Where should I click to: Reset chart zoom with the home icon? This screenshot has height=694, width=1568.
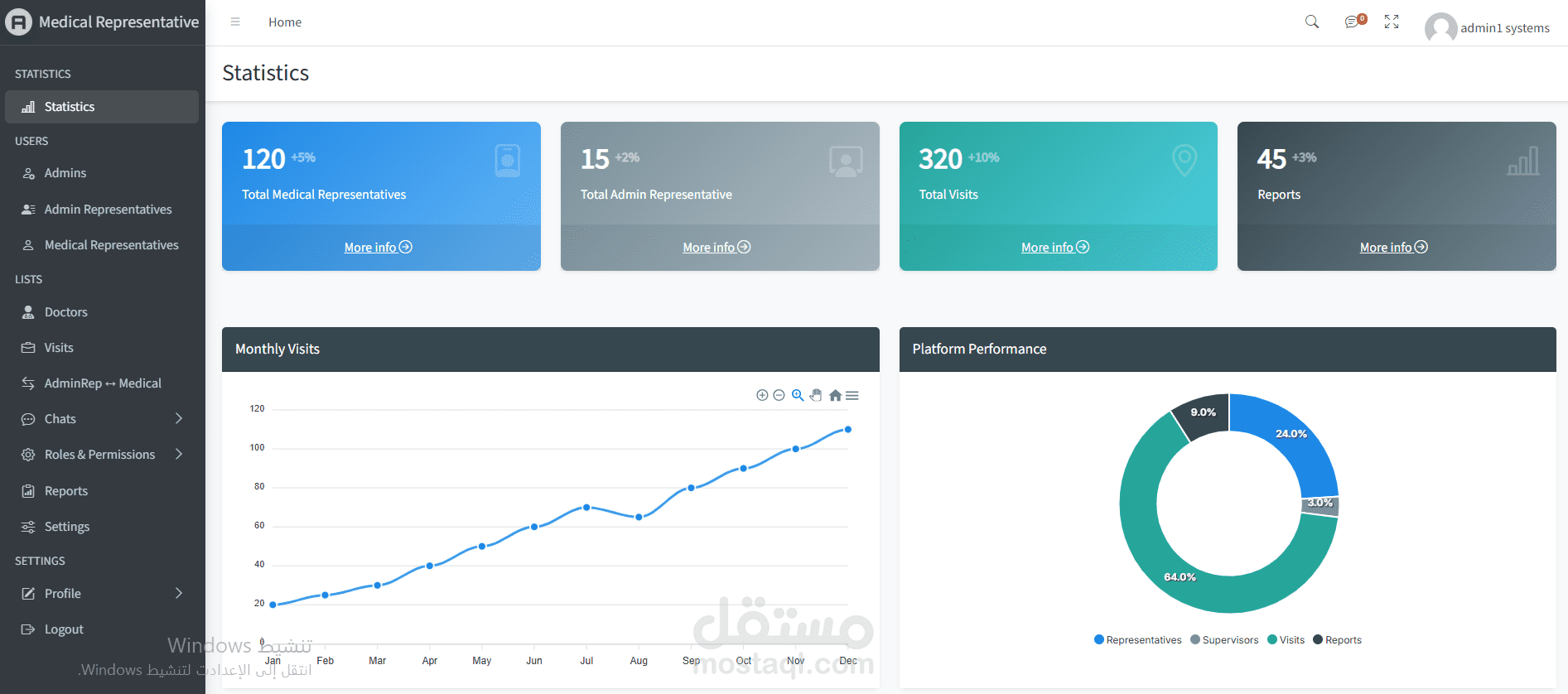pyautogui.click(x=835, y=395)
